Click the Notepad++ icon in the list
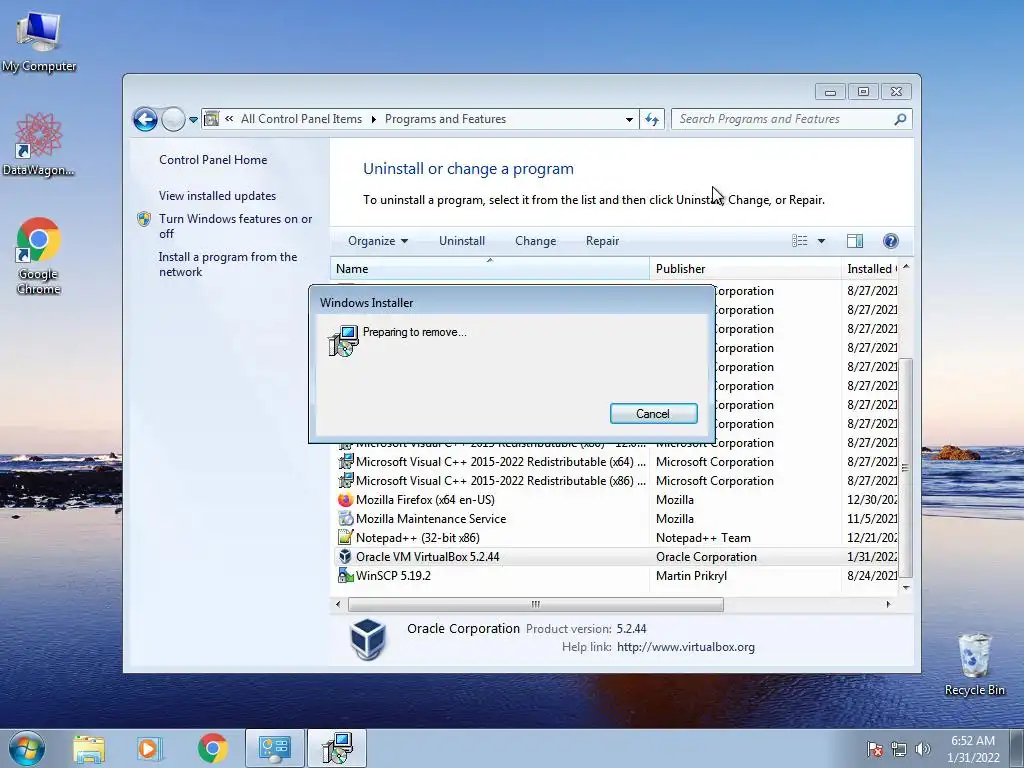This screenshot has height=768, width=1024. point(345,537)
